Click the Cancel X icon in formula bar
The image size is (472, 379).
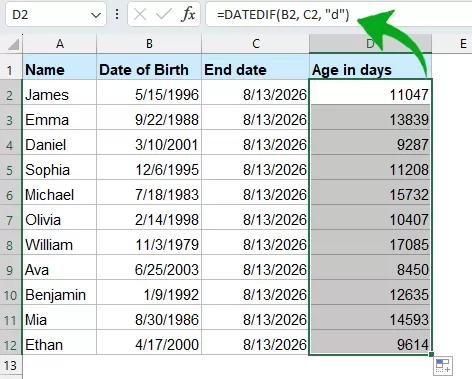(x=140, y=14)
